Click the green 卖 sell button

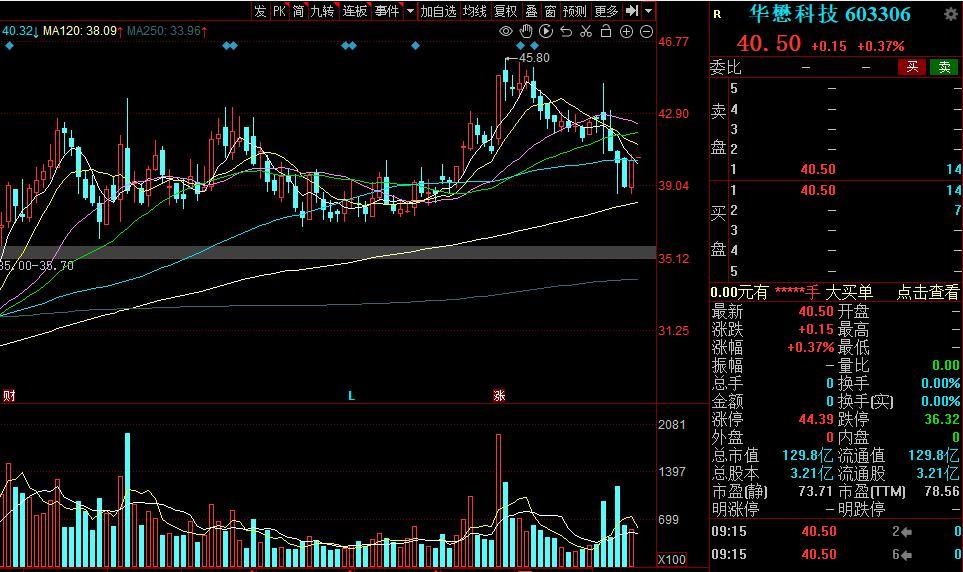point(945,66)
